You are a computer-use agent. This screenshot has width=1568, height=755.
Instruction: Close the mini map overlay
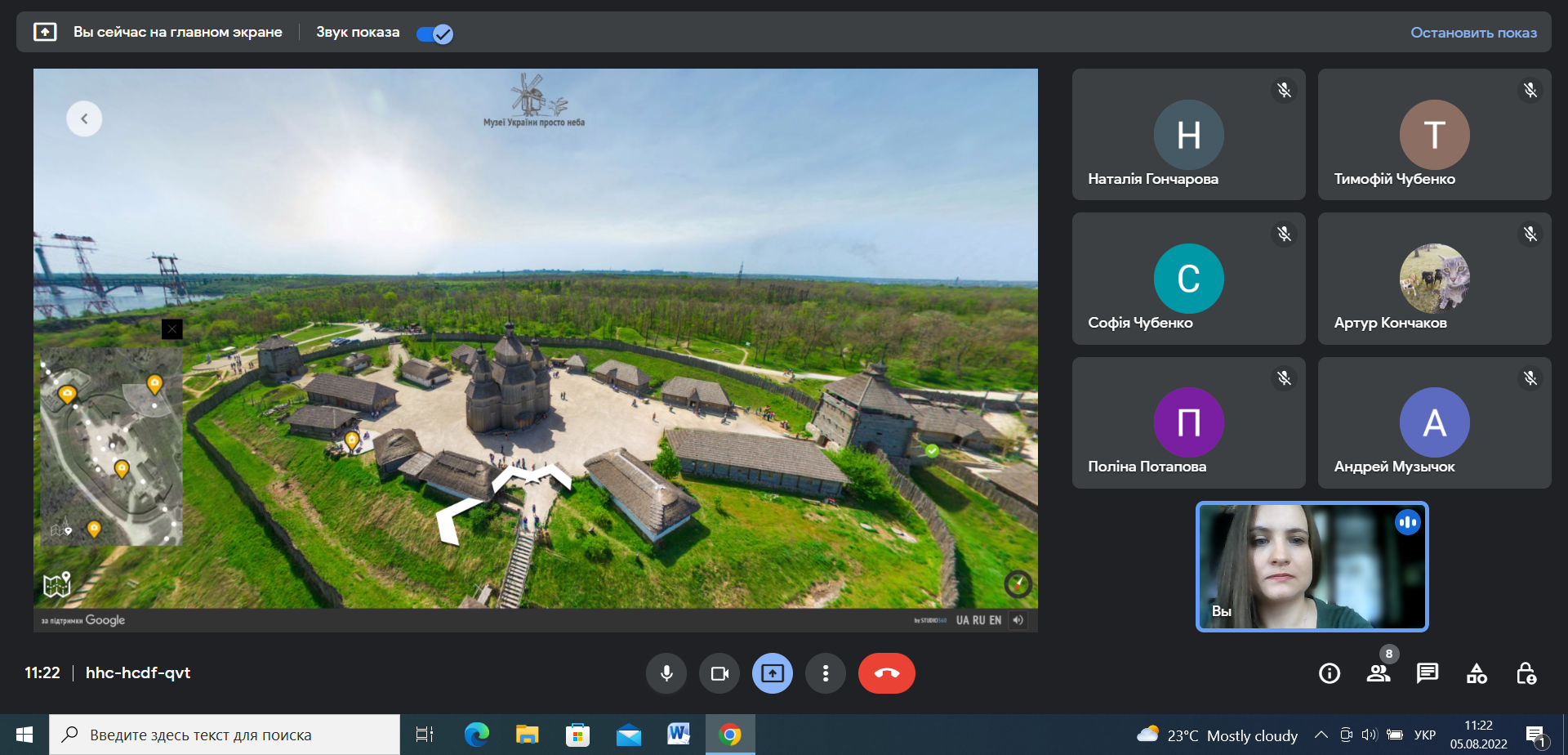click(x=172, y=329)
